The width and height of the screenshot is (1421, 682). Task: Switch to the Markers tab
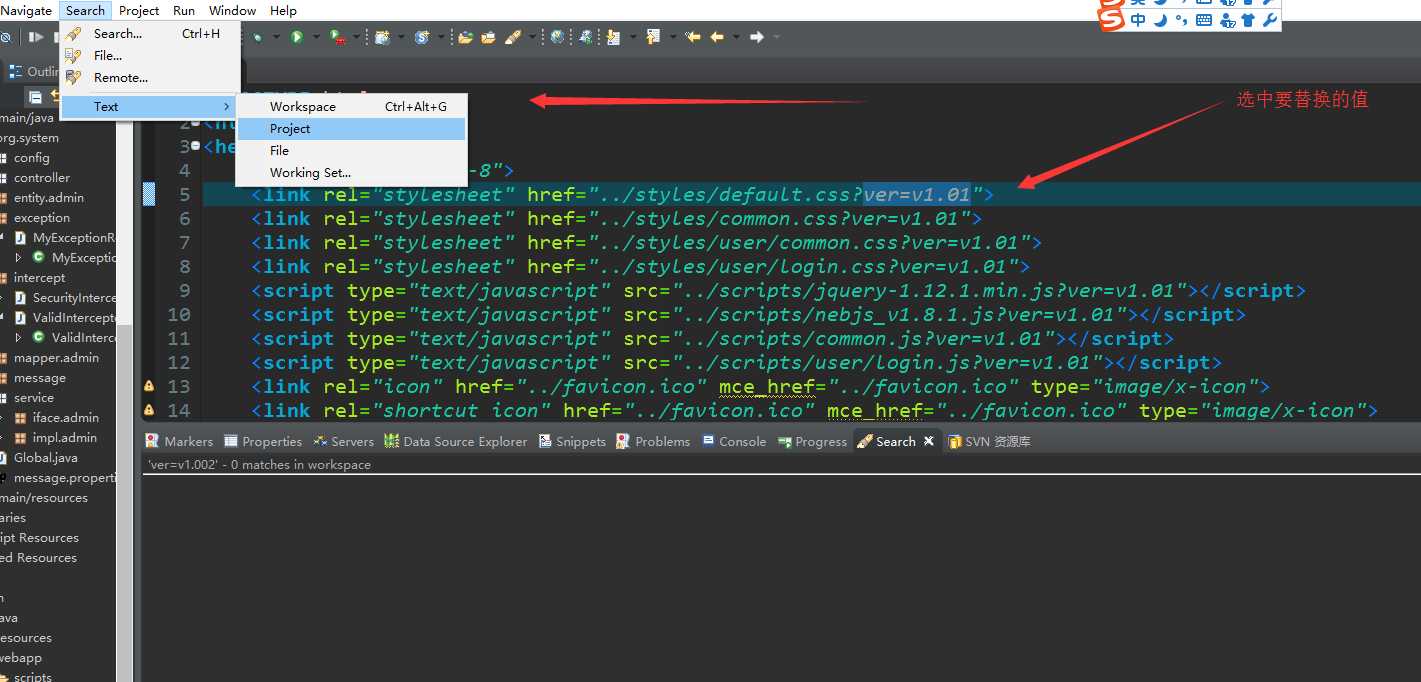pos(179,441)
